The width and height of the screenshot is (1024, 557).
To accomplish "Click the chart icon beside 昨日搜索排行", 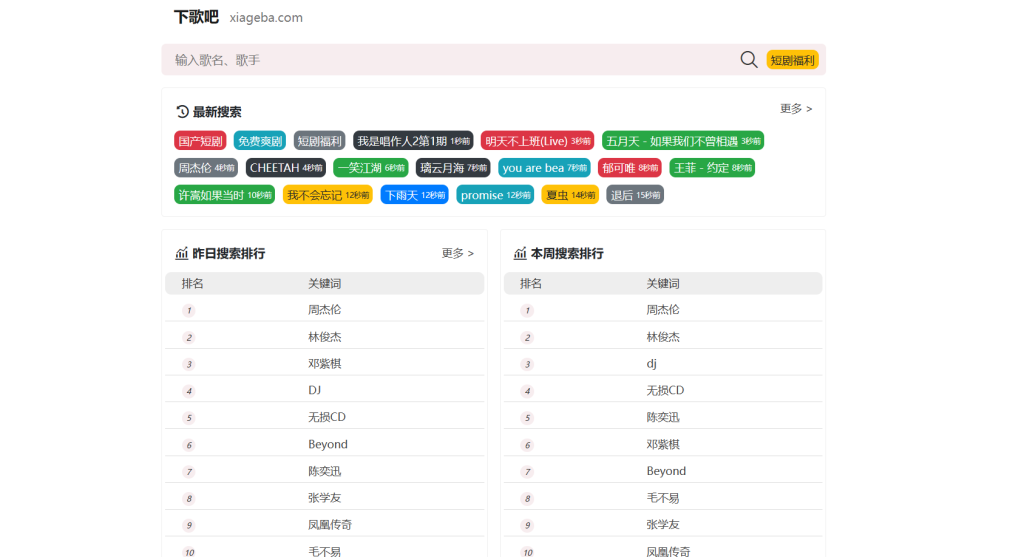I will click(182, 253).
